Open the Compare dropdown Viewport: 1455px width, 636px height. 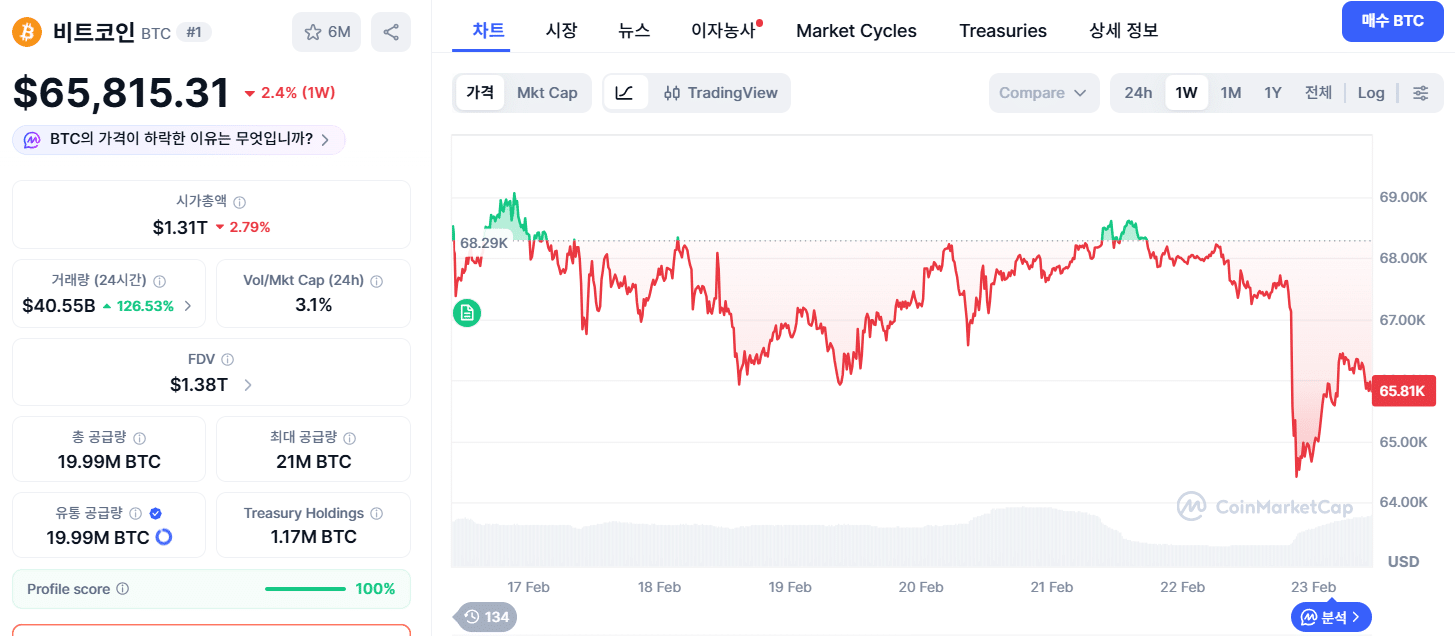[x=1044, y=92]
